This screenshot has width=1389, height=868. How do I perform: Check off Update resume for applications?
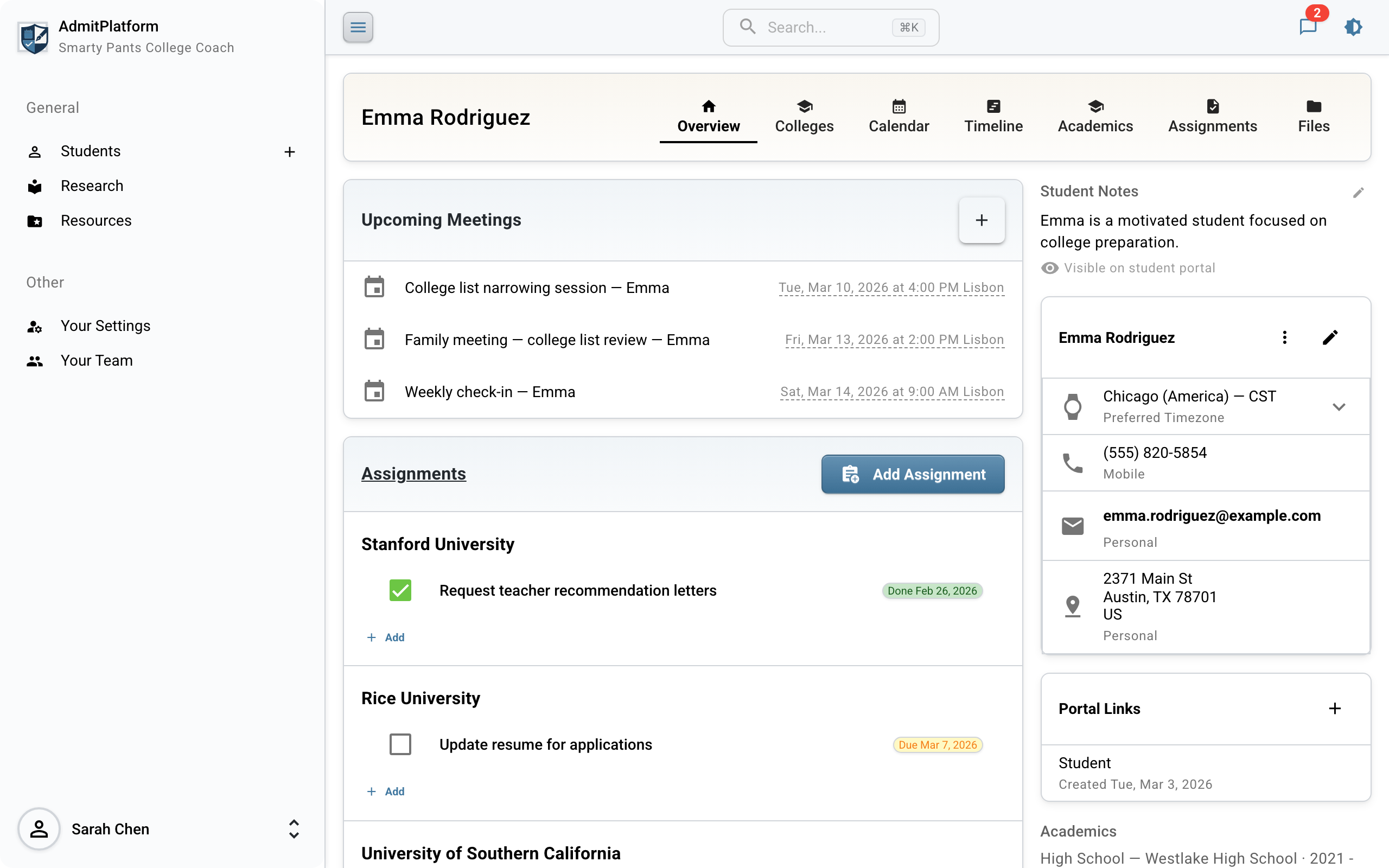[x=400, y=744]
